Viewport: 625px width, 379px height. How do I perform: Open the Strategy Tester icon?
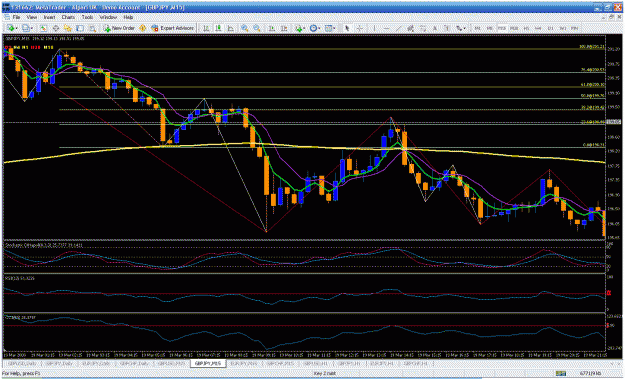click(x=92, y=28)
